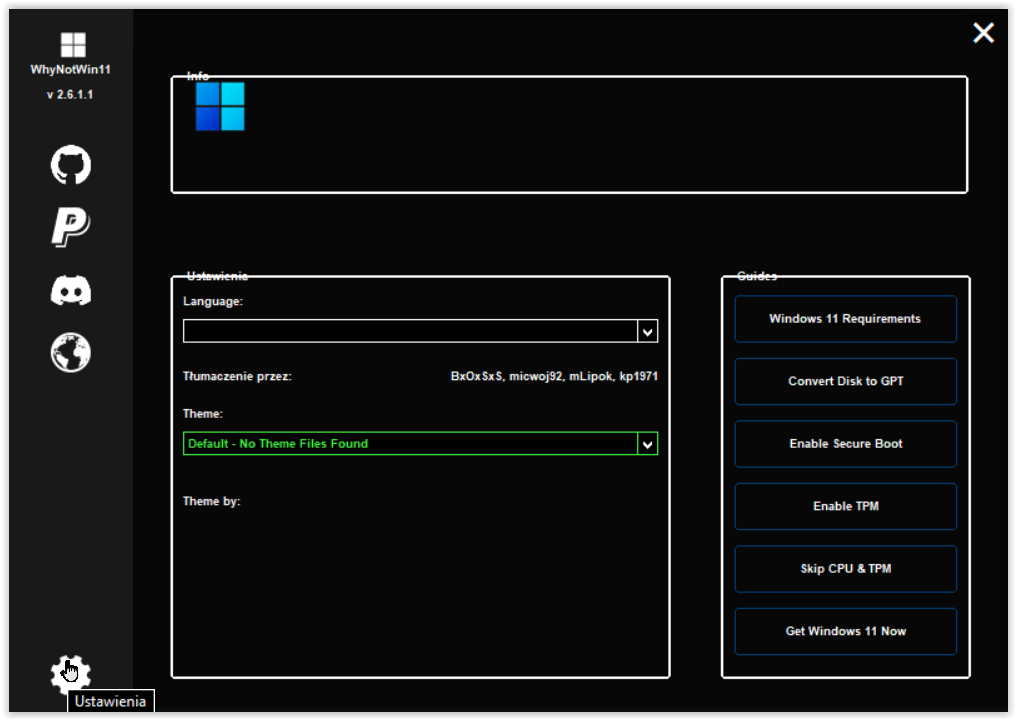Open Enable Secure Boot guide
Screen dimensions: 1016x720
point(845,444)
